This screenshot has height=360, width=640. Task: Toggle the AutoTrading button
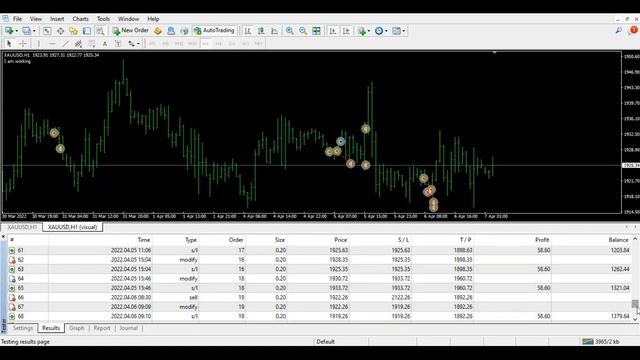(x=215, y=31)
